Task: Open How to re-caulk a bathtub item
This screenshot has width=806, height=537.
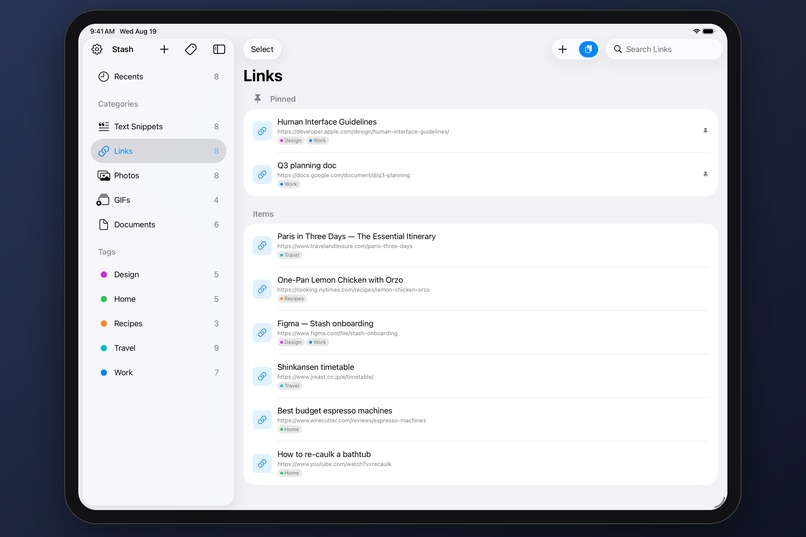Action: coord(480,464)
